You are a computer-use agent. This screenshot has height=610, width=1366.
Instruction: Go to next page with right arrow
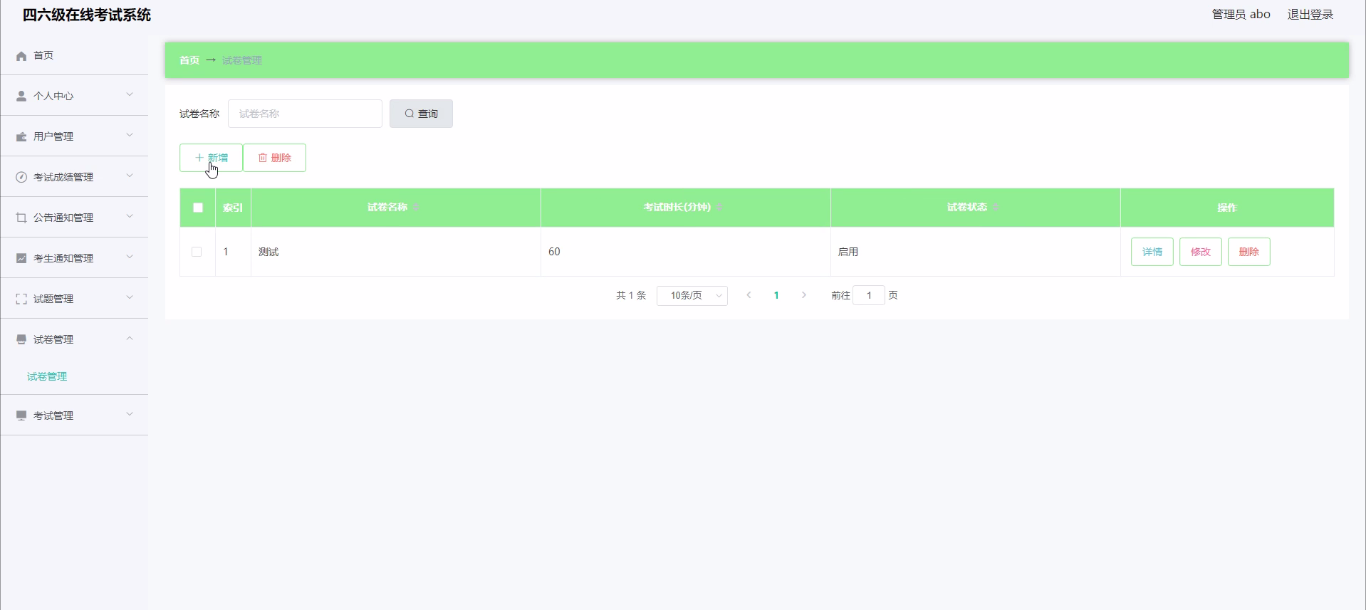point(804,296)
